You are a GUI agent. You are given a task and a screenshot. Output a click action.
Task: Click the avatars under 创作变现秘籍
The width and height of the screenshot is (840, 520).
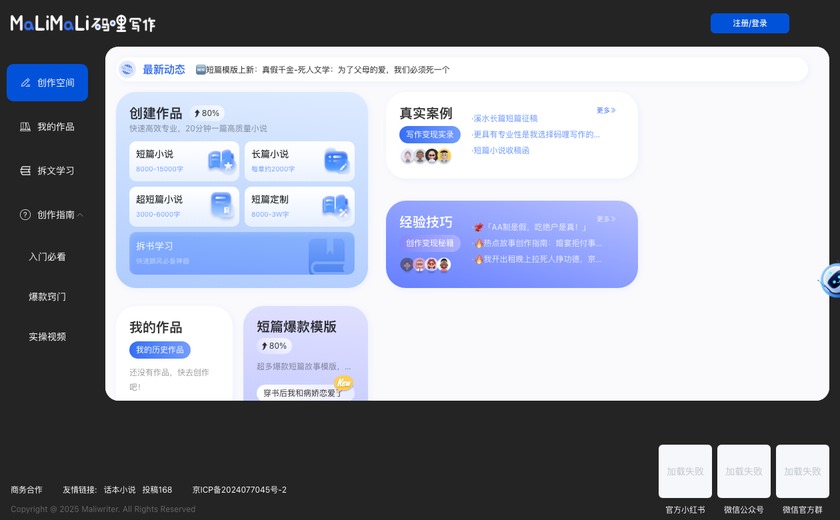coord(426,265)
